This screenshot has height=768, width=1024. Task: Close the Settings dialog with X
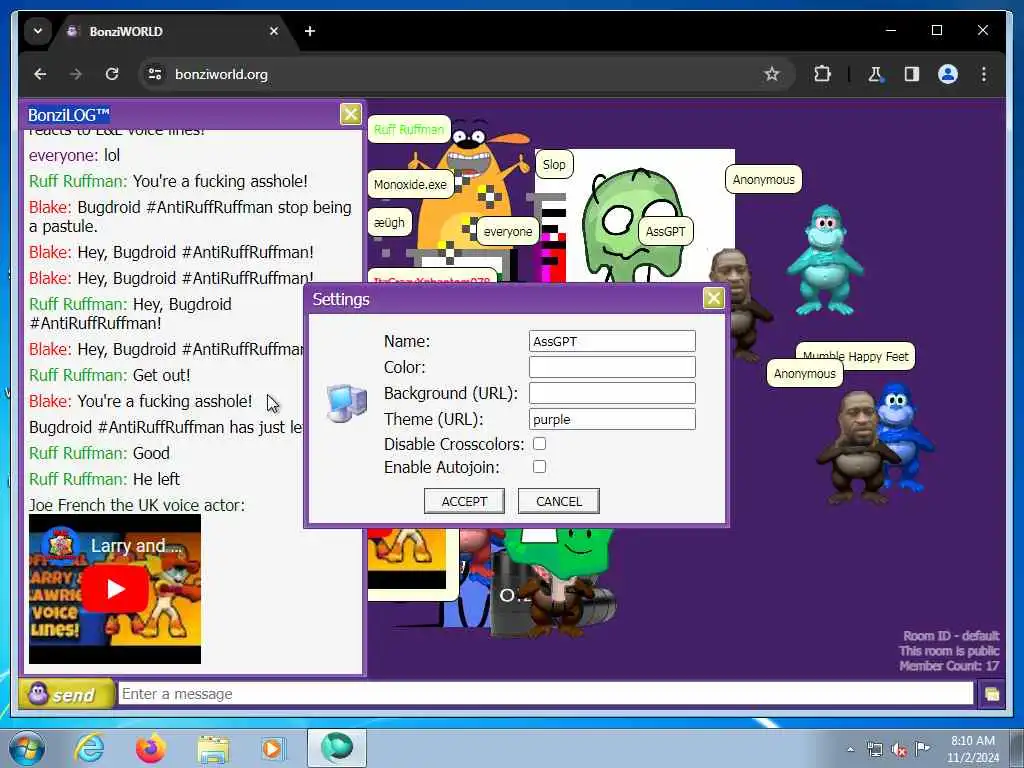713,298
